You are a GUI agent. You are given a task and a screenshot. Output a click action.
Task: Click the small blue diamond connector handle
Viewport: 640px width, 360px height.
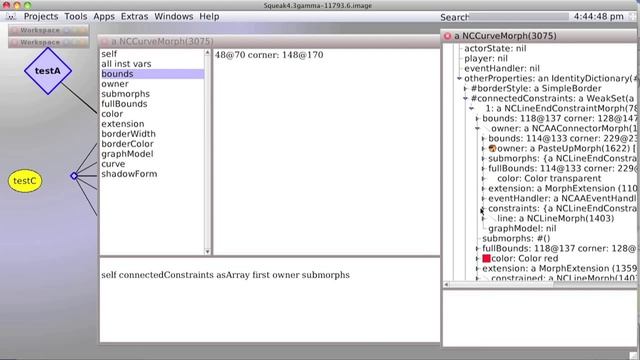click(74, 176)
